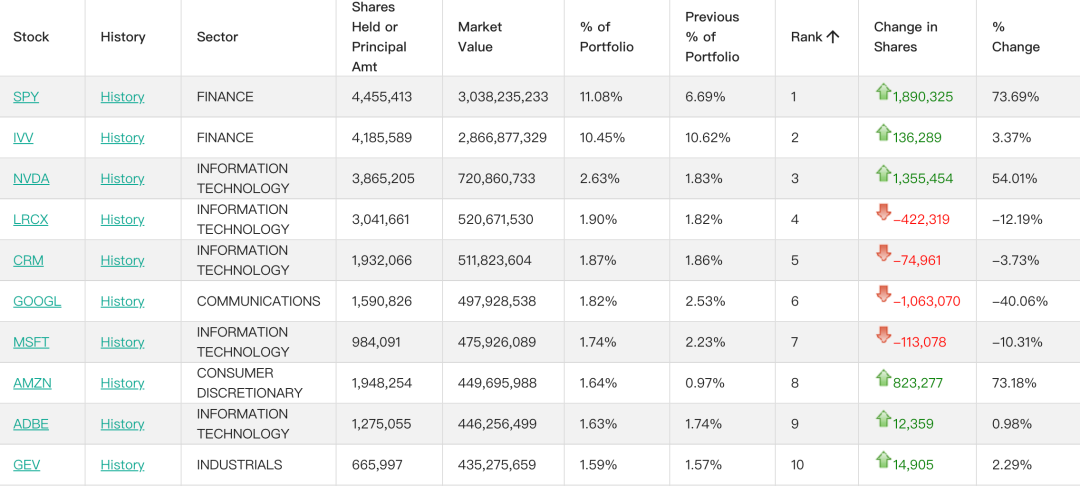Click the green up arrow in AMZN row
The image size is (1080, 486).
point(883,378)
